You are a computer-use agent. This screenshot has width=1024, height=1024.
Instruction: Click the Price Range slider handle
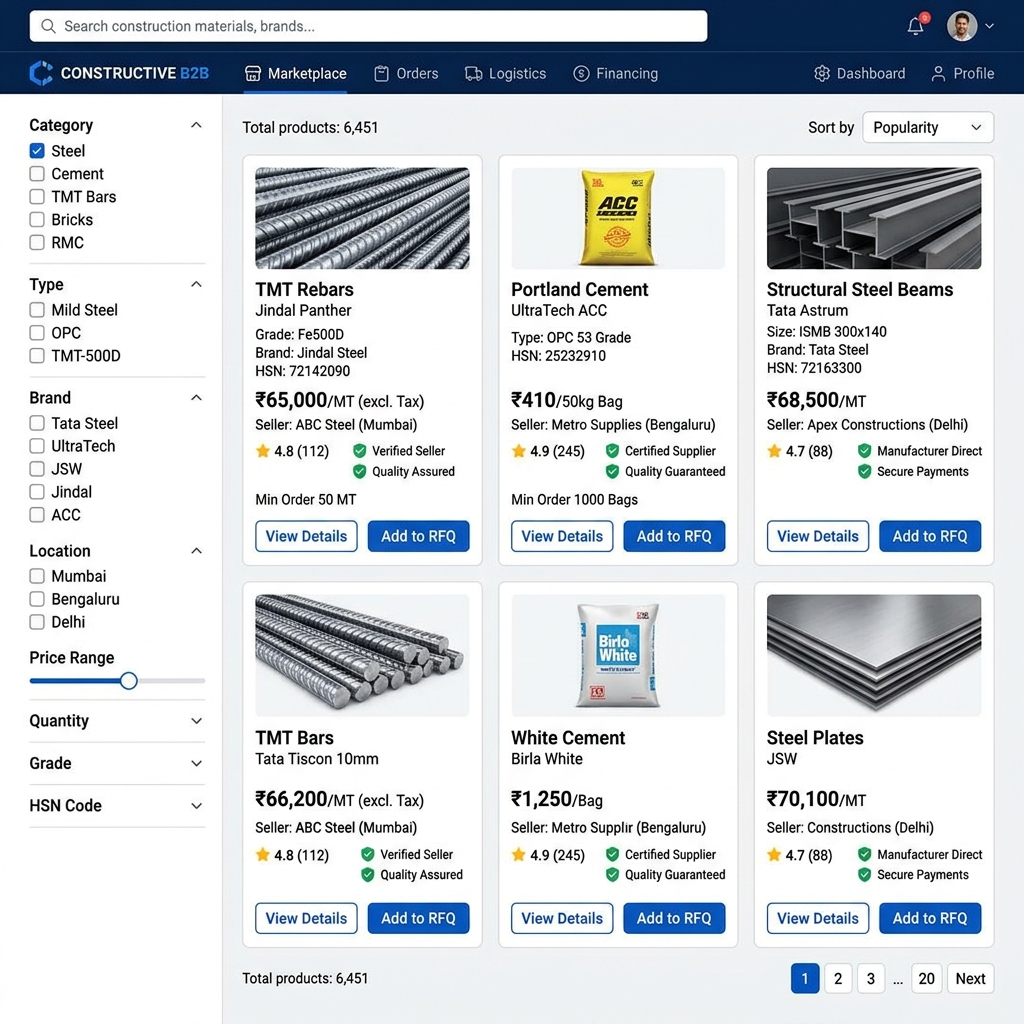pos(129,680)
